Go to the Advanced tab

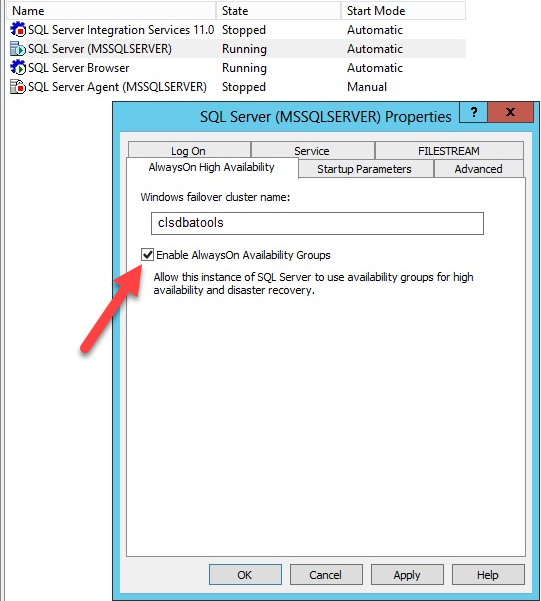point(479,169)
